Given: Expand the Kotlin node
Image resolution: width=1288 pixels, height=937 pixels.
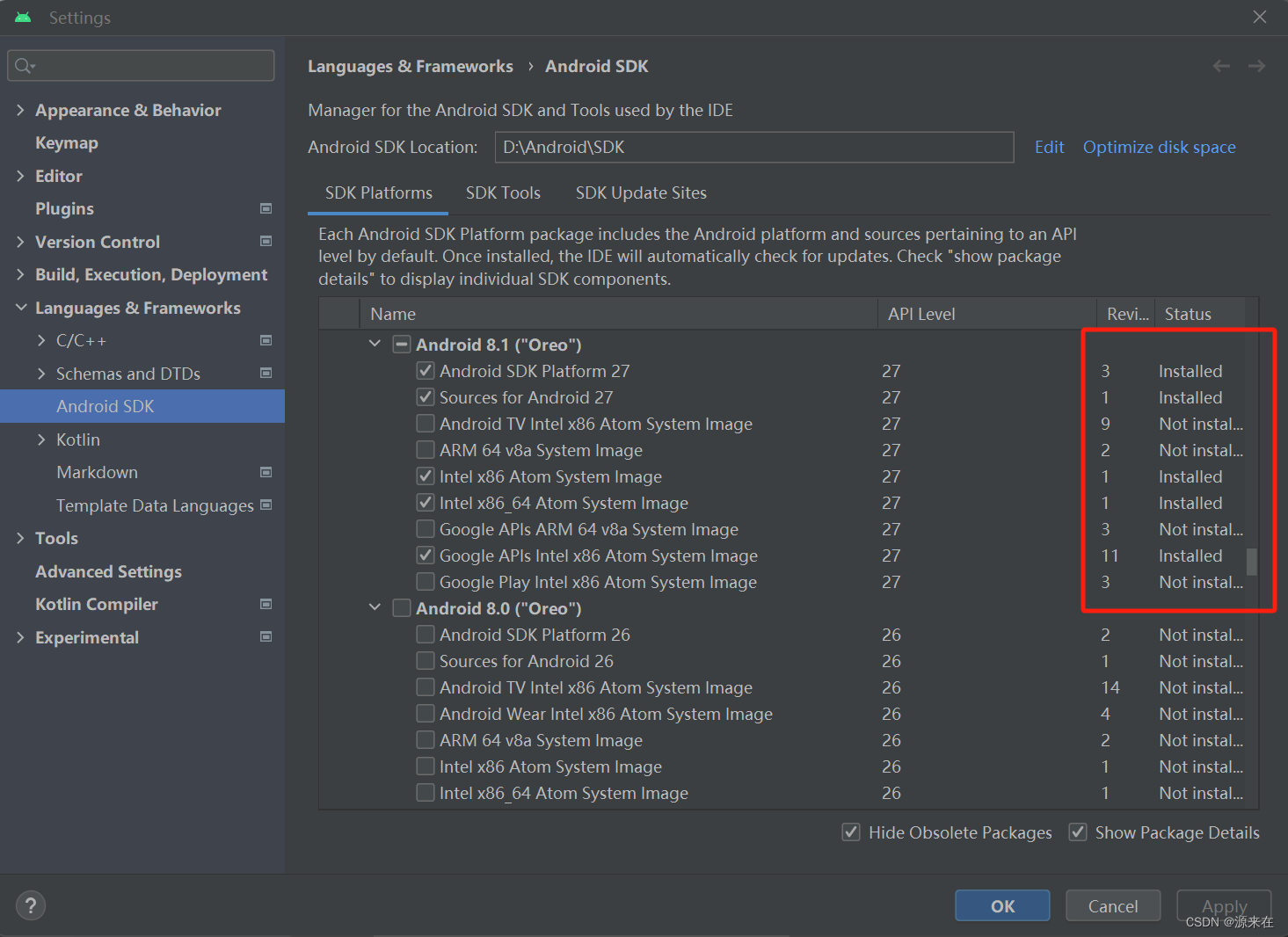Looking at the screenshot, I should coord(41,439).
